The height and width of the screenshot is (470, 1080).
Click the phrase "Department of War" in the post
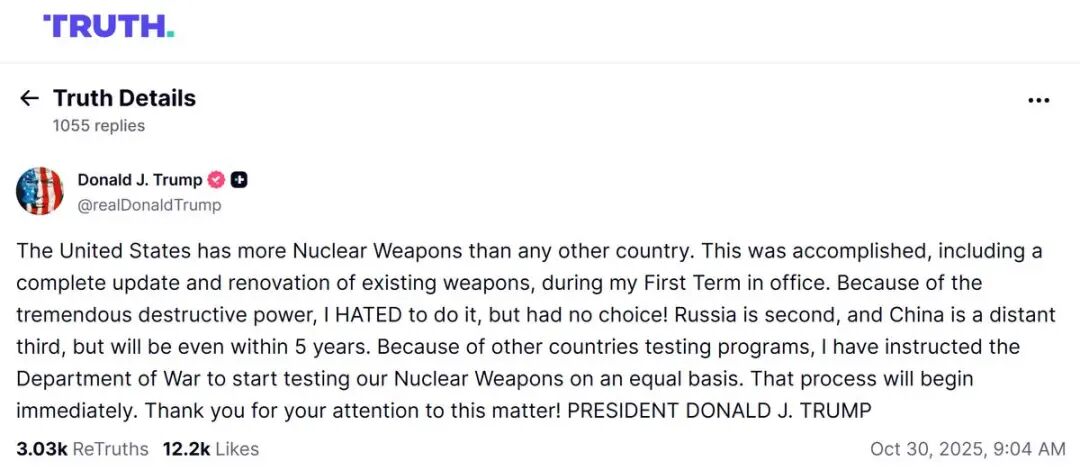tap(93, 379)
